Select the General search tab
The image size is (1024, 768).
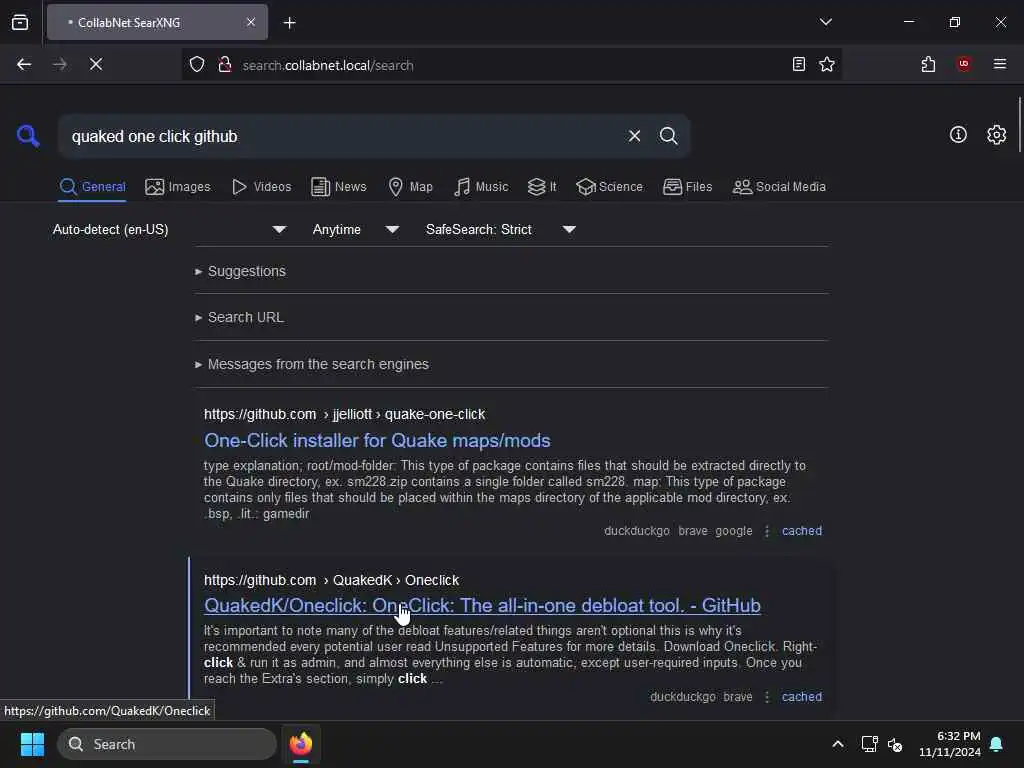point(92,187)
